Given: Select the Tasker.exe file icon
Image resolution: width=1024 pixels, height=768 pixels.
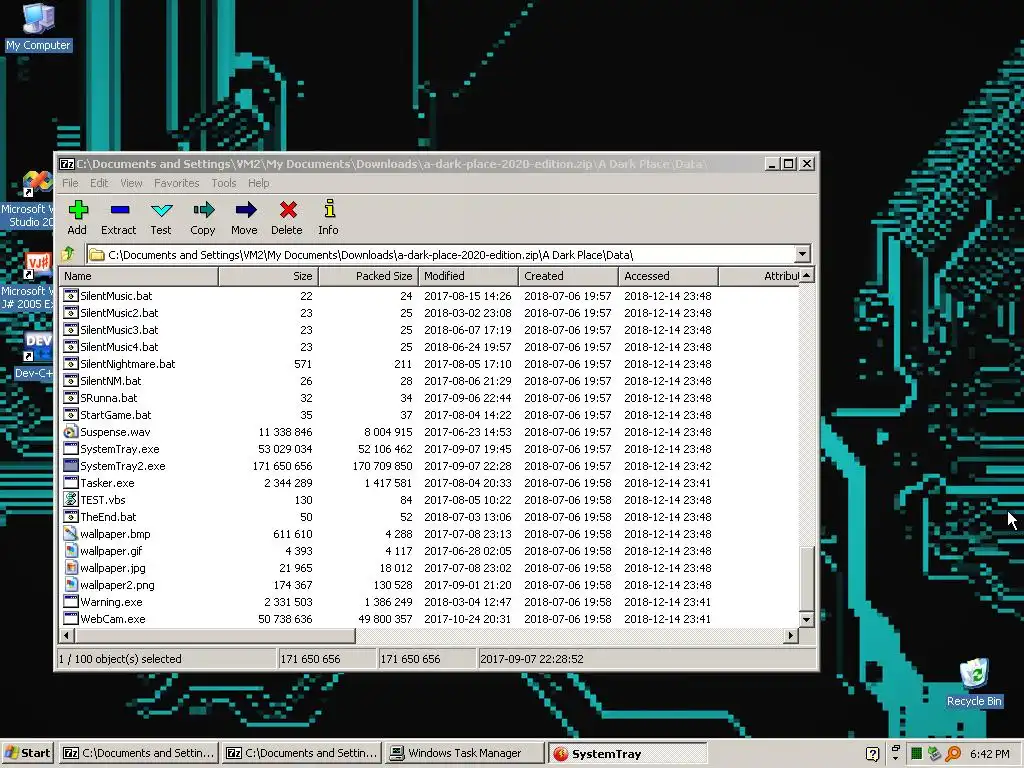Looking at the screenshot, I should [71, 483].
